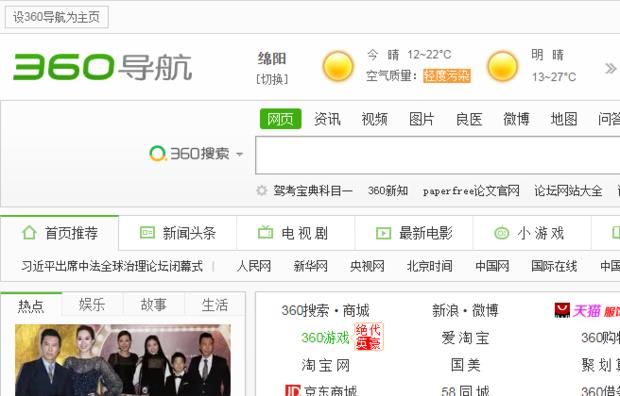The width and height of the screenshot is (620, 396).
Task: Open 驾考宝典科目一 suggestion link
Action: [x=313, y=191]
